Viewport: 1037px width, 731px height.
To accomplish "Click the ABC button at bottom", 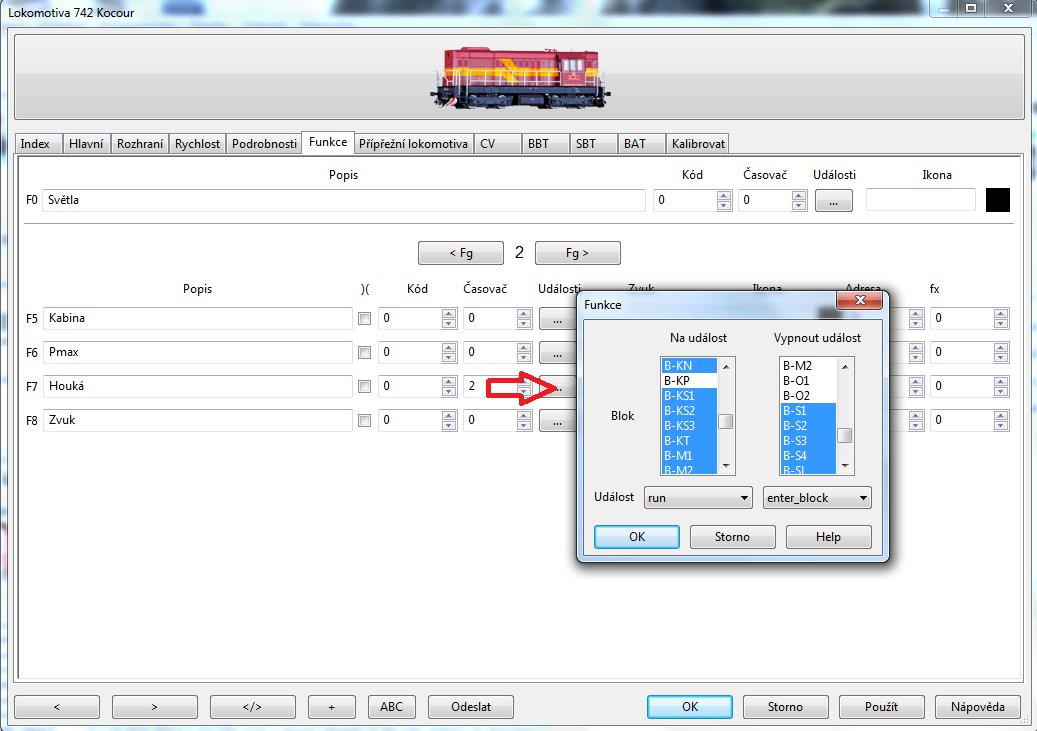I will (392, 707).
